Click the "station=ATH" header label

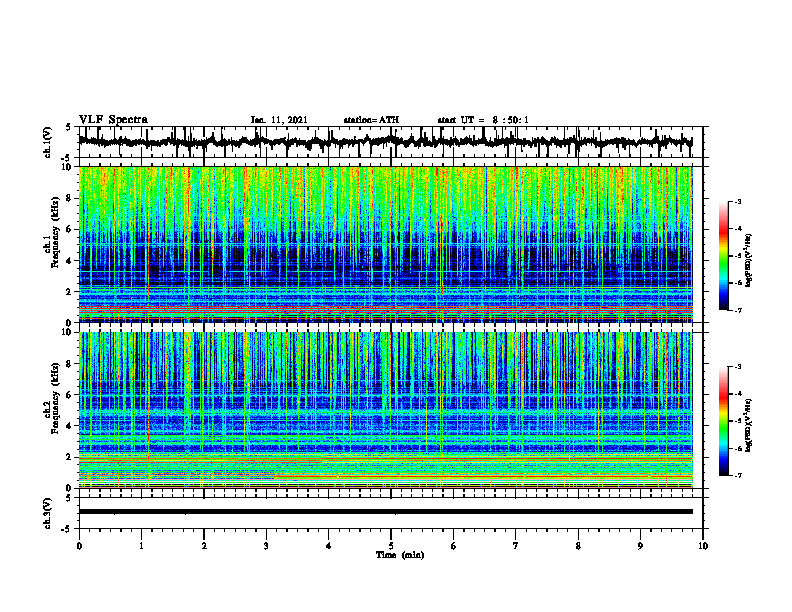pyautogui.click(x=371, y=120)
